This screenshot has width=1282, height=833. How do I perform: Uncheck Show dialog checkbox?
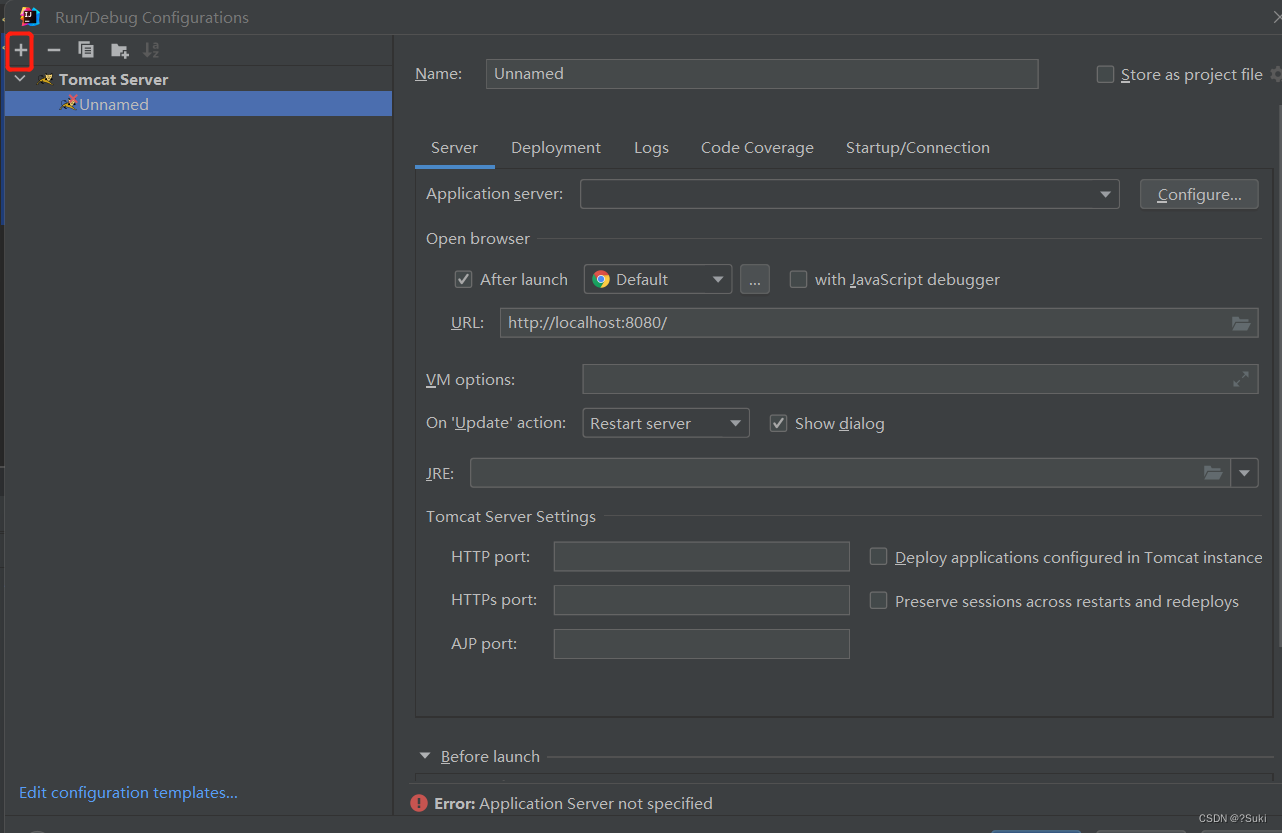[778, 423]
